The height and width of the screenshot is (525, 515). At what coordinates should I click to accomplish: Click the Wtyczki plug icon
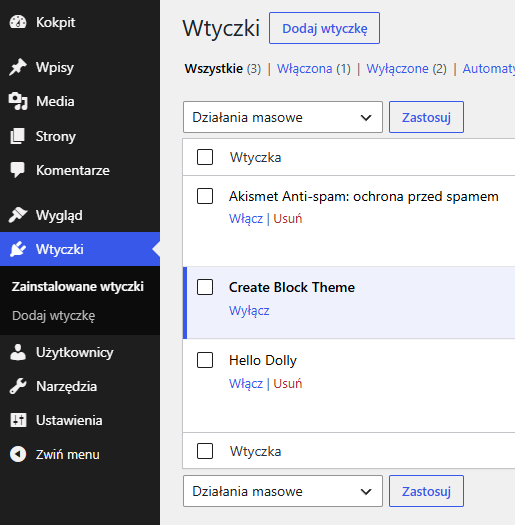click(x=18, y=249)
